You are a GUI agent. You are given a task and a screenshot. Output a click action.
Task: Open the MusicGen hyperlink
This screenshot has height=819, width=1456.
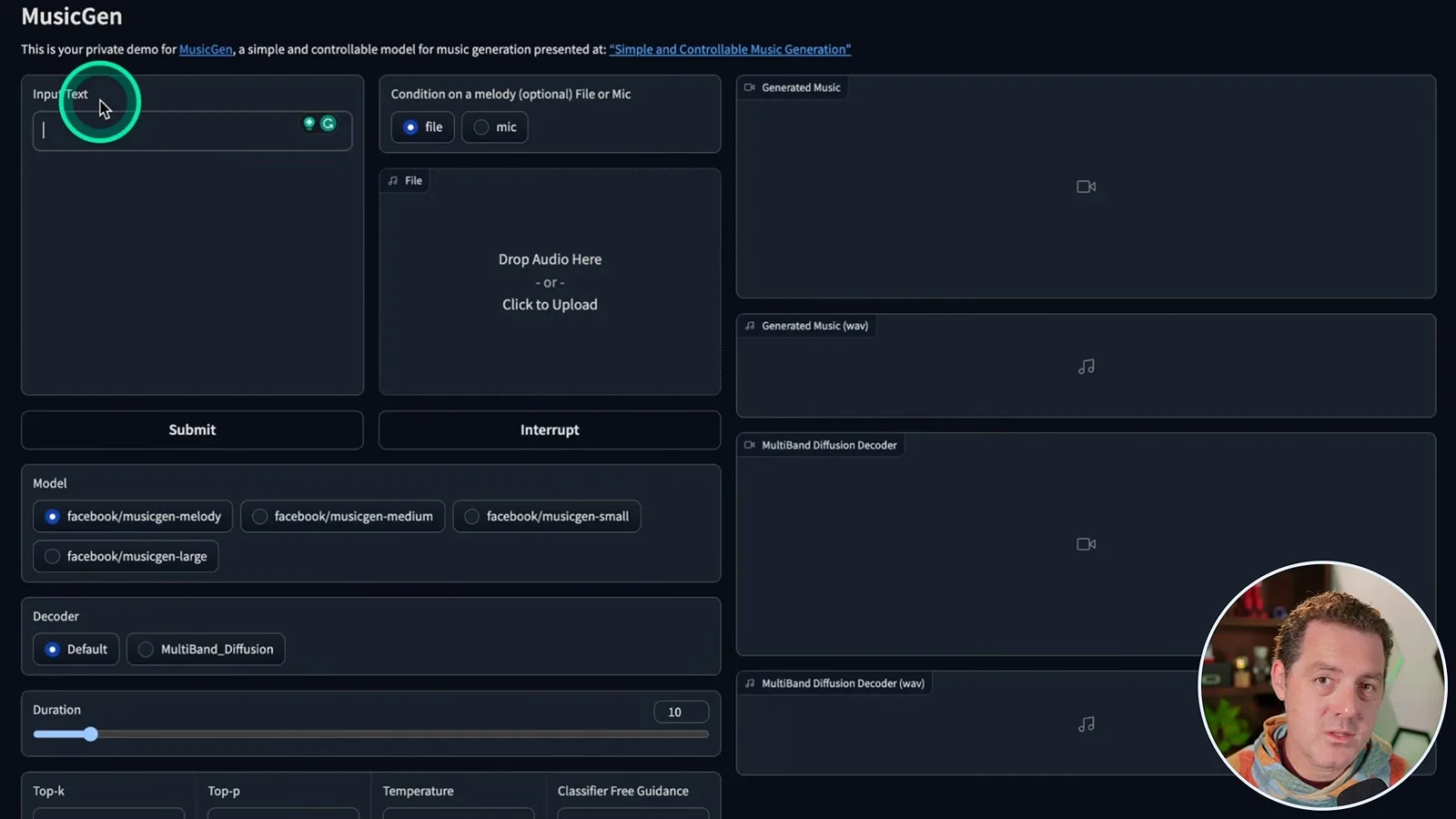click(206, 49)
